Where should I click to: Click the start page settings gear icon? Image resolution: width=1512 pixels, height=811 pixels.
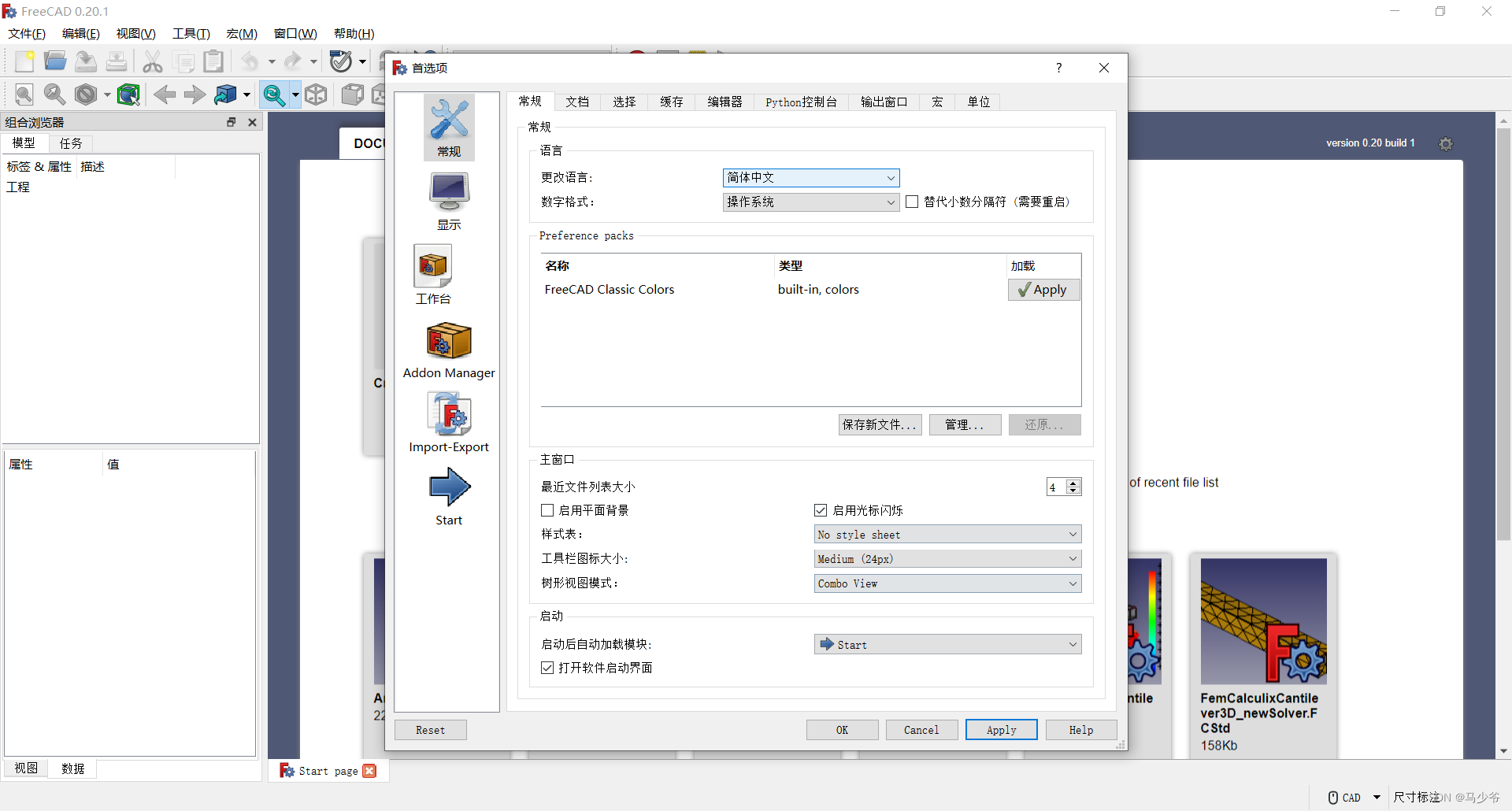[x=1446, y=144]
